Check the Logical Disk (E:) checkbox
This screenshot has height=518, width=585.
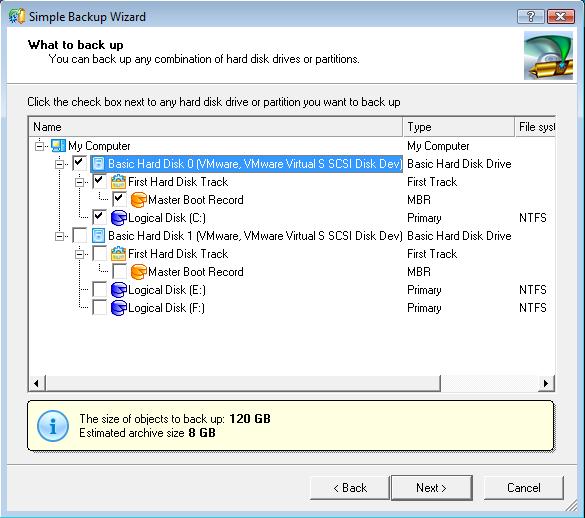100,289
